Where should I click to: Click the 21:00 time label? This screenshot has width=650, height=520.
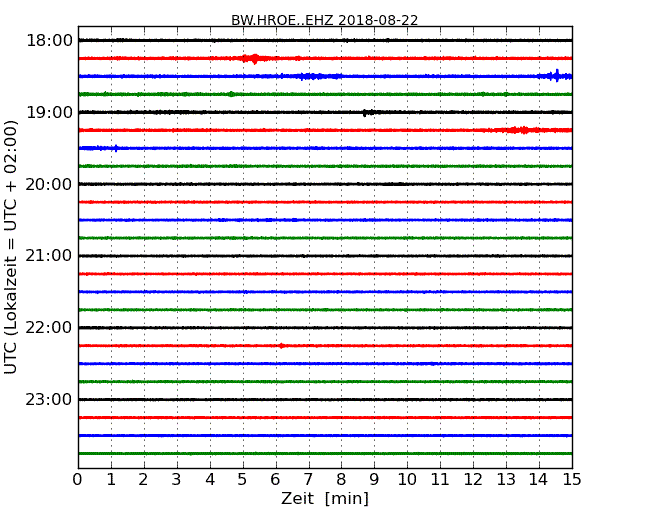tap(49, 256)
